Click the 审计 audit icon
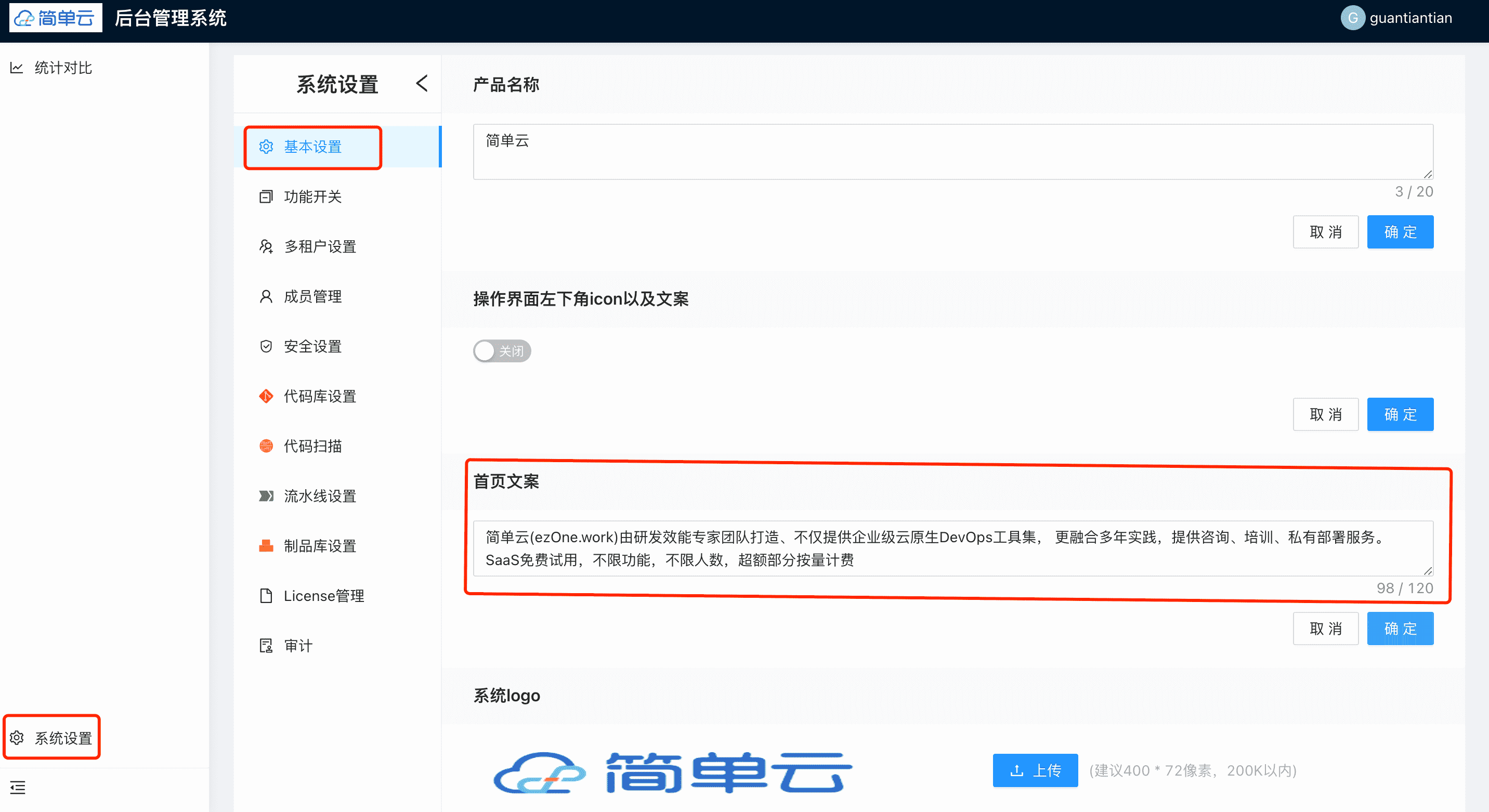This screenshot has height=812, width=1489. (266, 646)
